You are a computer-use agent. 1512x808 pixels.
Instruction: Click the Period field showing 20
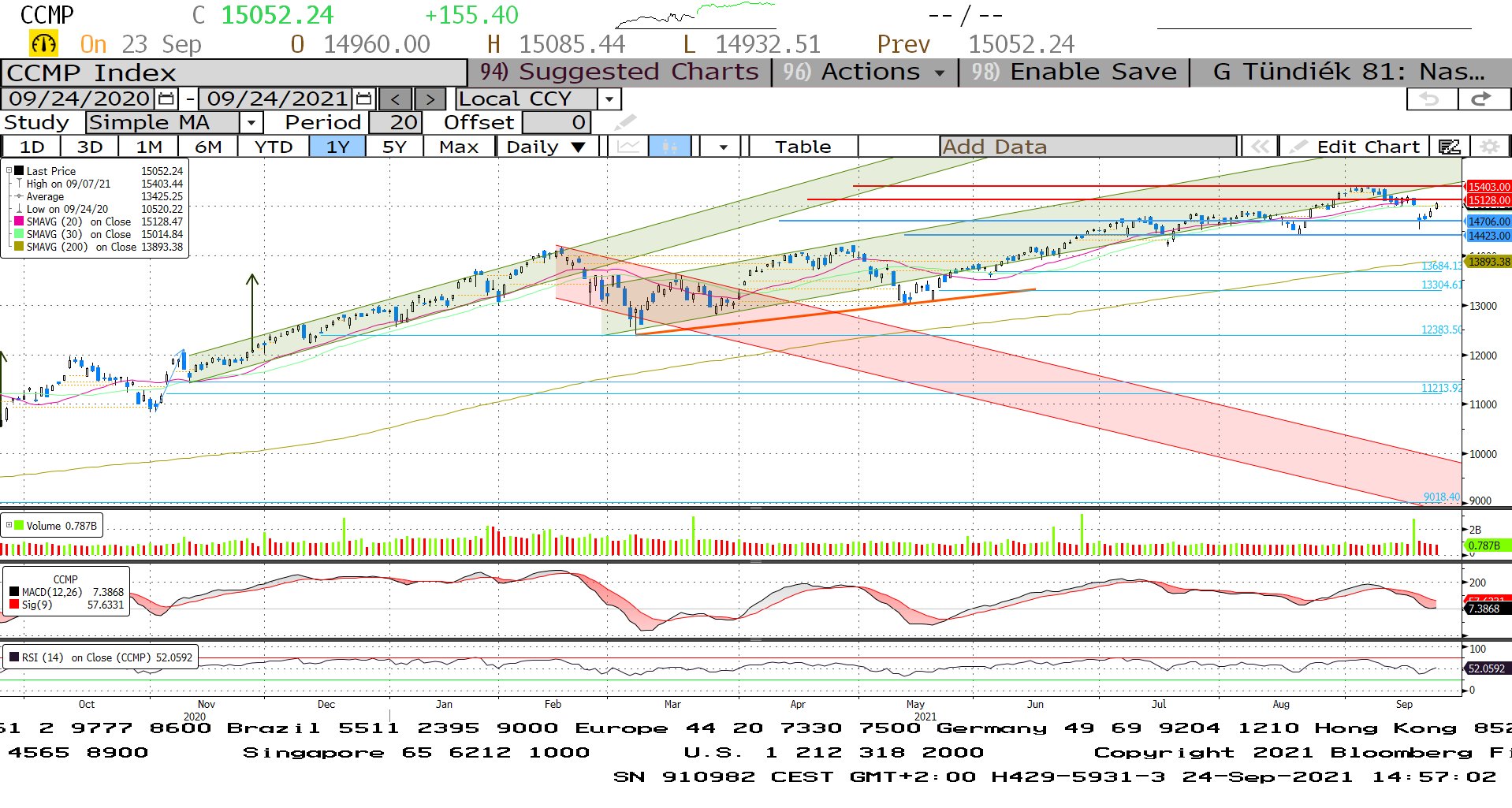pyautogui.click(x=395, y=122)
